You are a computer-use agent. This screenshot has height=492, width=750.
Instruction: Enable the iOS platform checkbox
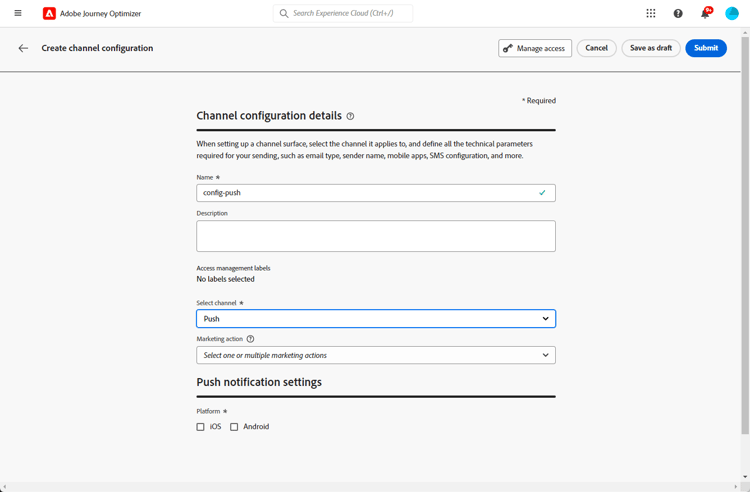tap(201, 427)
